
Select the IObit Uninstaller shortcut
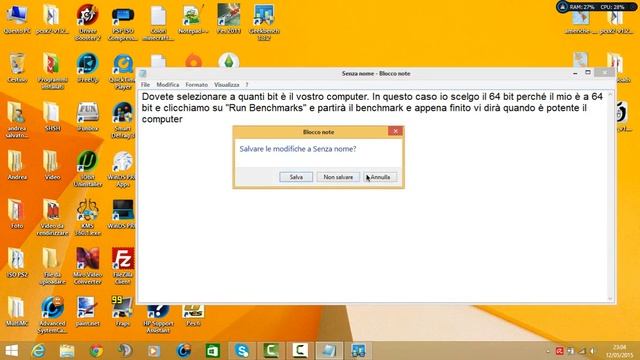coord(87,169)
